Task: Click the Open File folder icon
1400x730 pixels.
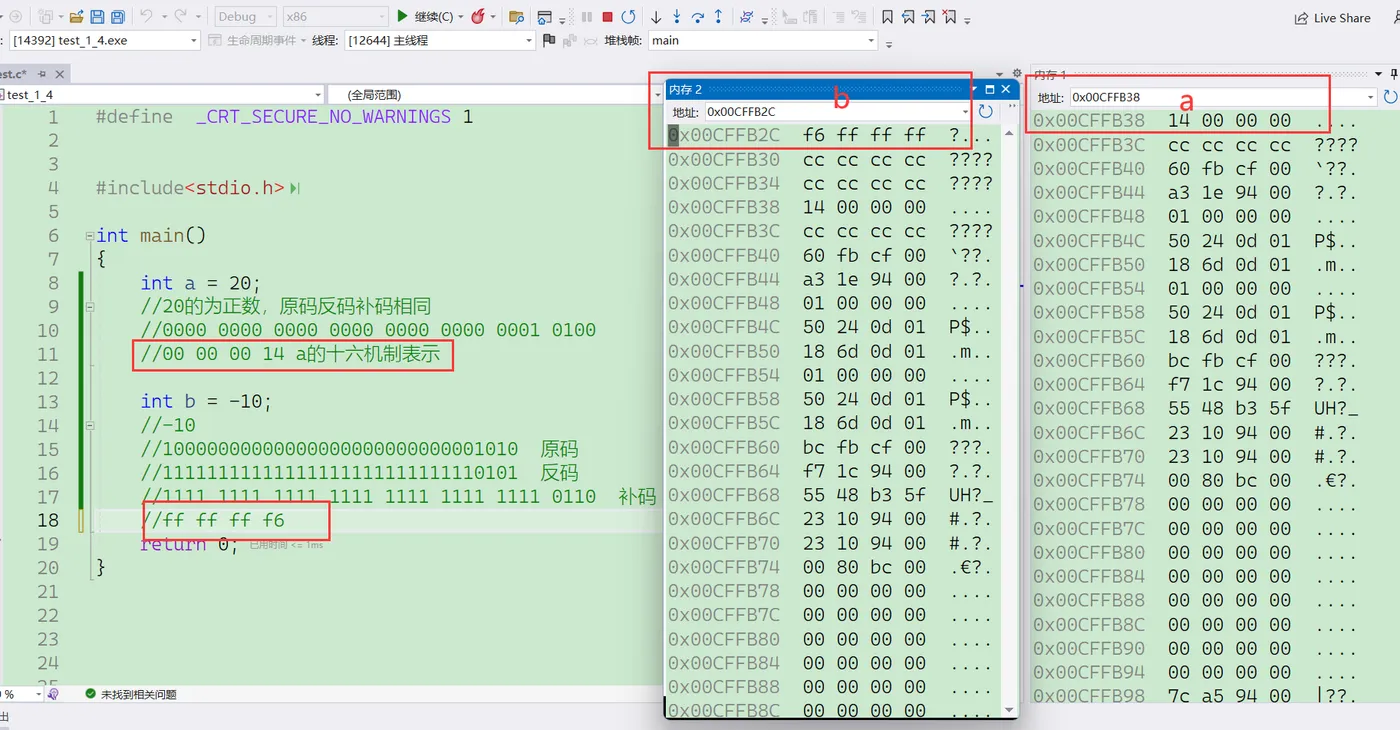Action: (x=76, y=17)
